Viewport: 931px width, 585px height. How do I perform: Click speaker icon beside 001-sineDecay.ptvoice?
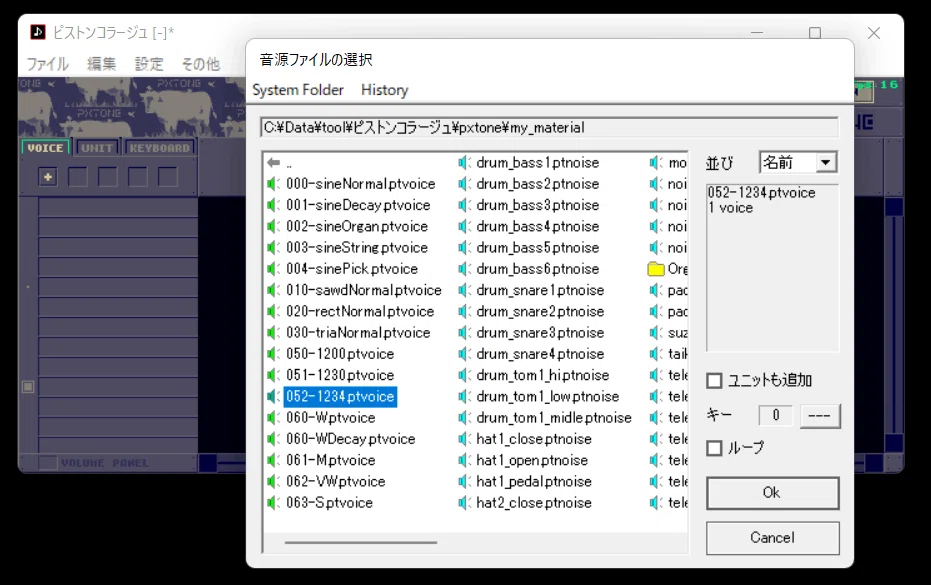273,205
